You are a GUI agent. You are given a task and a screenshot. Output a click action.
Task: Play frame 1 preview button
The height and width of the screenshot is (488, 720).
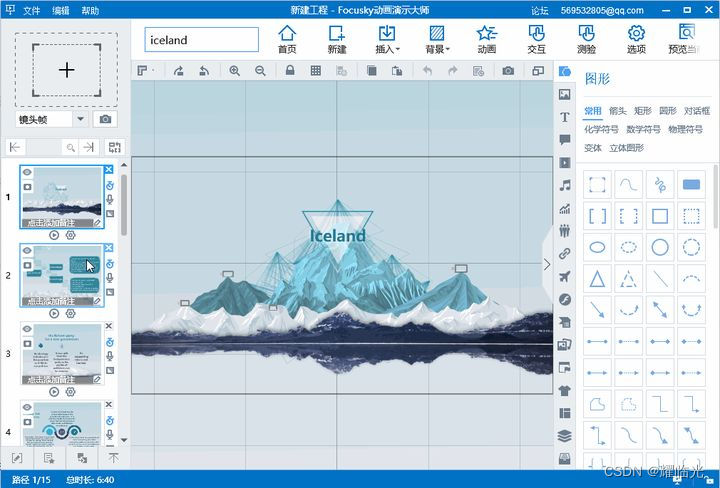(x=54, y=235)
